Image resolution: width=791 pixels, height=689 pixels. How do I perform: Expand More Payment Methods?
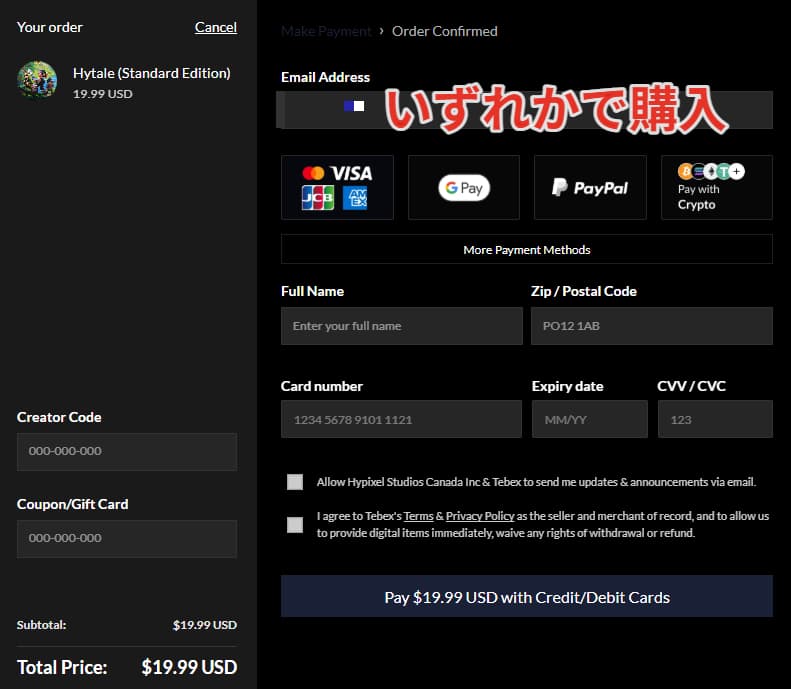tap(526, 250)
